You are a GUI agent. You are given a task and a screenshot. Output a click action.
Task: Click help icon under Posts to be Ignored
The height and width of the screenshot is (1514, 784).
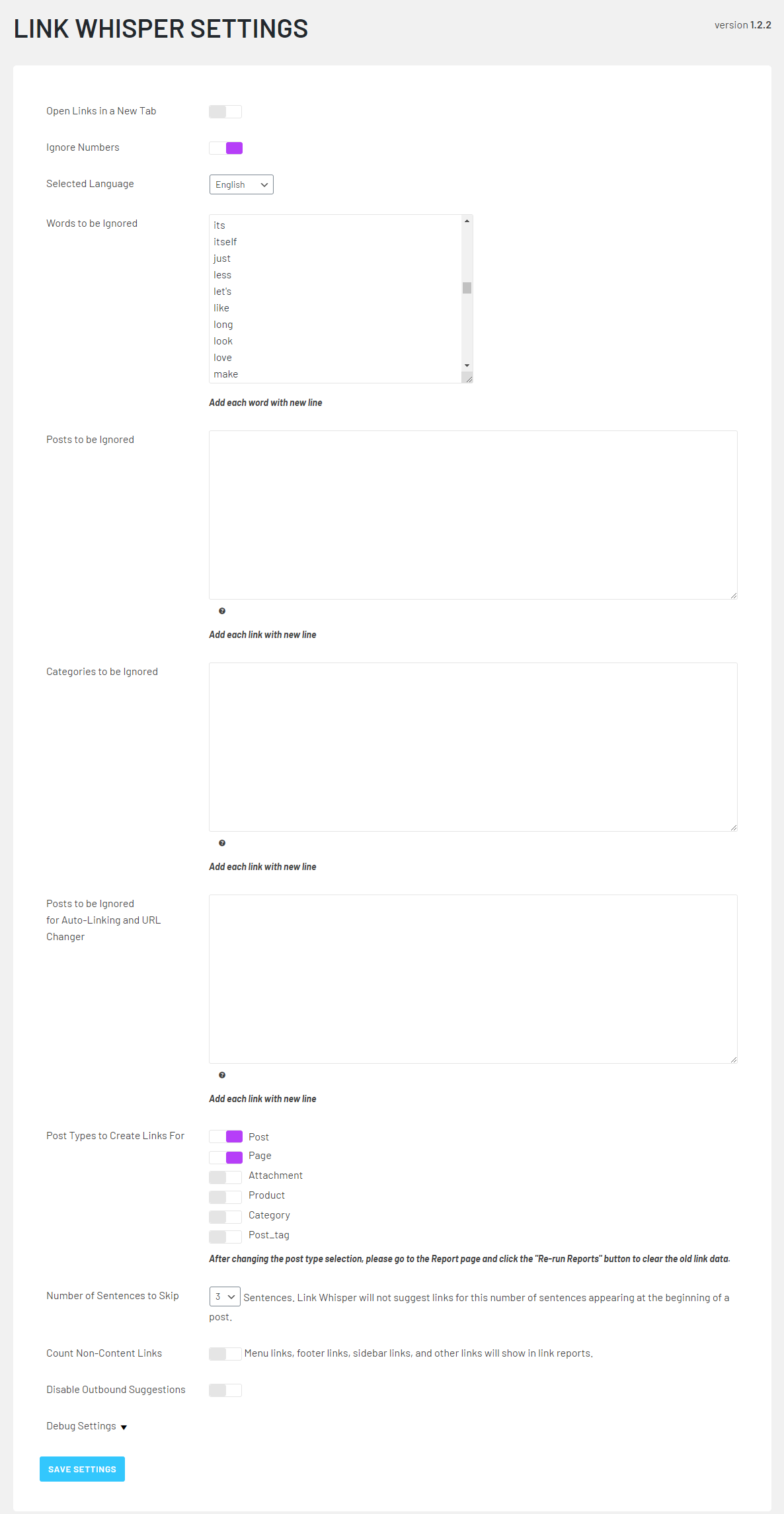click(x=222, y=611)
